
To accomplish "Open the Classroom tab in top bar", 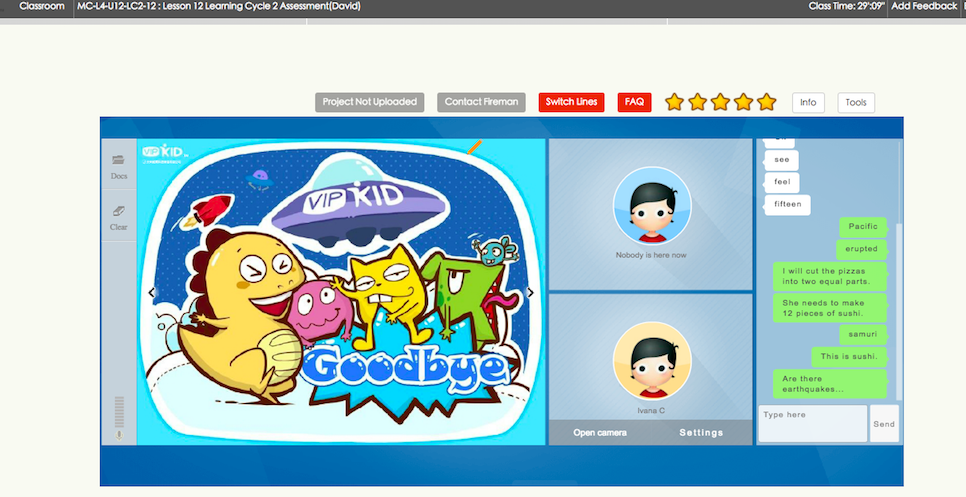I will pos(42,6).
